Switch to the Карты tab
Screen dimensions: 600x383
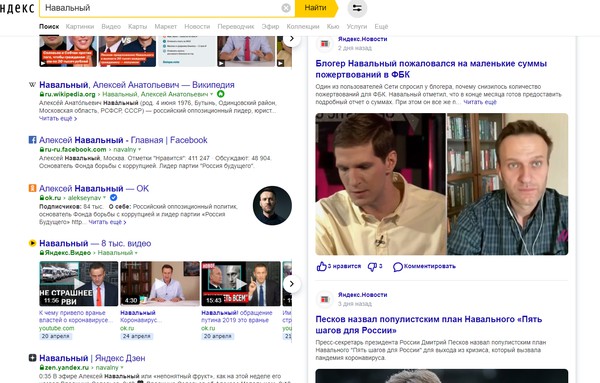pos(137,26)
